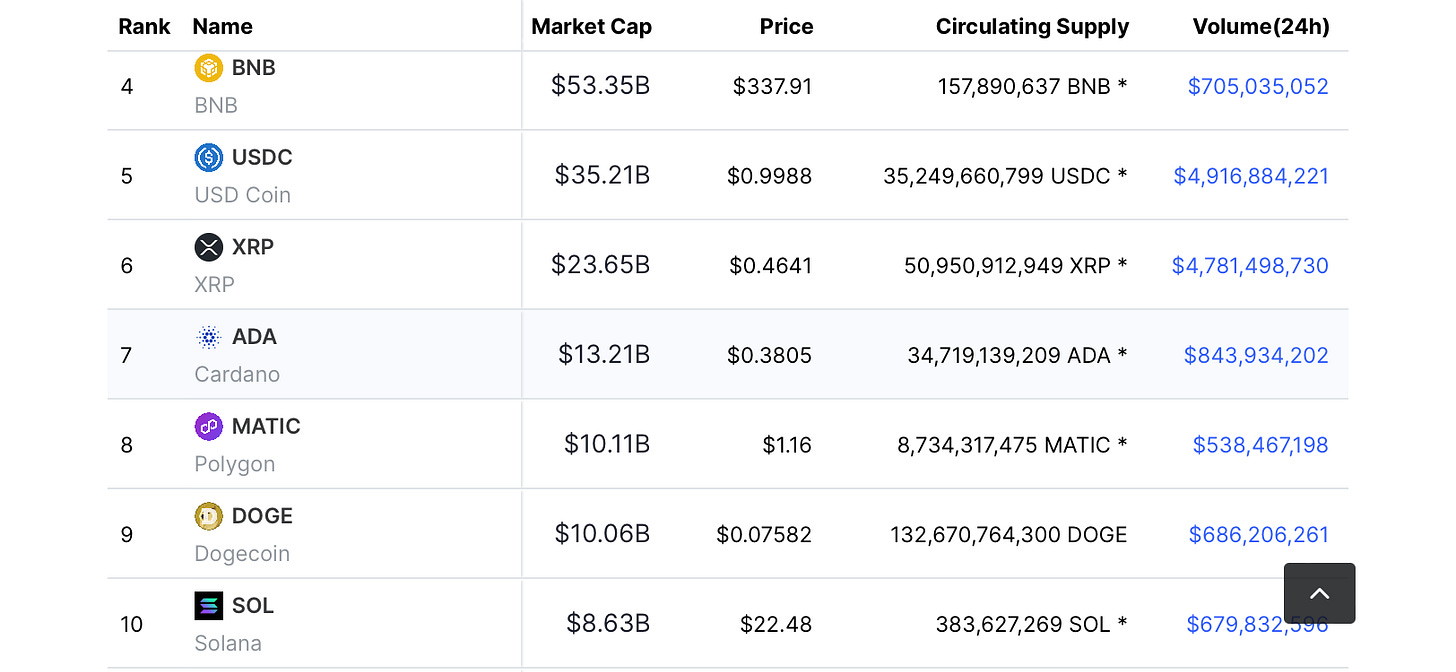The height and width of the screenshot is (672, 1456).
Task: Open DOGE volume link $686,206,261
Action: tap(1258, 535)
